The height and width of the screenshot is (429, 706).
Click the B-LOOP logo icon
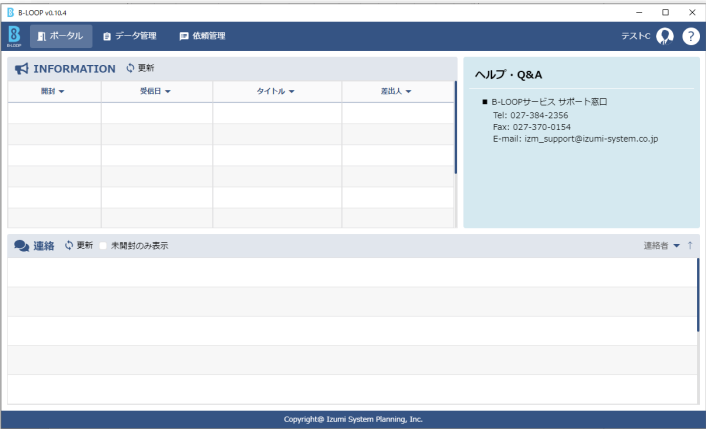click(14, 37)
